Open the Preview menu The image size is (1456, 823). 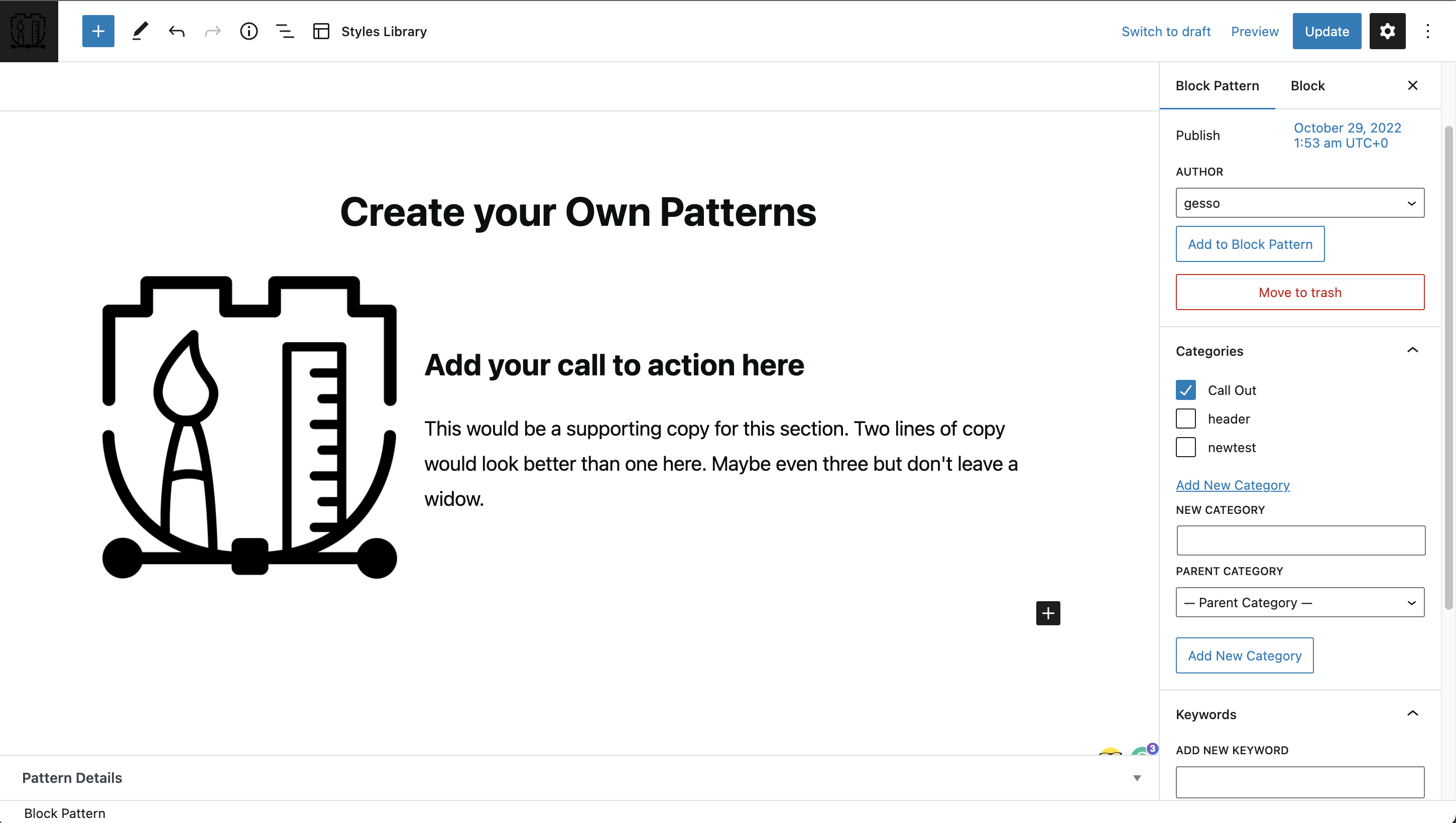pos(1255,32)
